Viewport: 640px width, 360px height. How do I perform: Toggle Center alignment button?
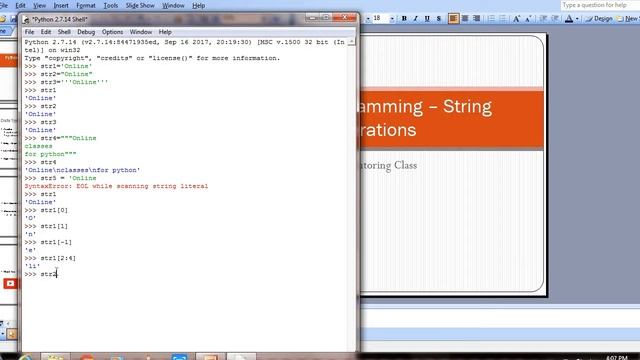pyautogui.click(x=465, y=18)
